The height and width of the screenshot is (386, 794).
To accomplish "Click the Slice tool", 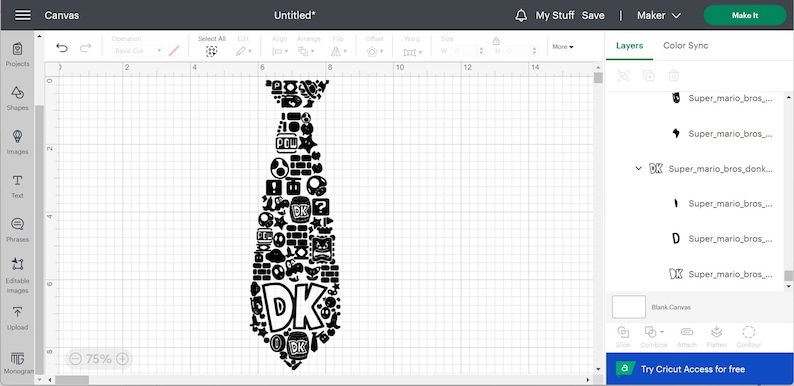I will 623,337.
